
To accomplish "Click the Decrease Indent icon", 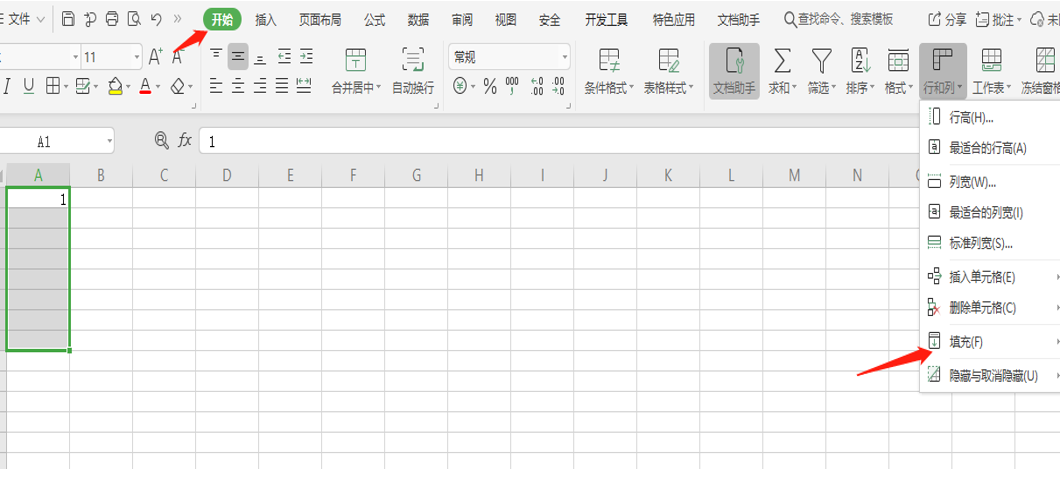I will coord(284,57).
